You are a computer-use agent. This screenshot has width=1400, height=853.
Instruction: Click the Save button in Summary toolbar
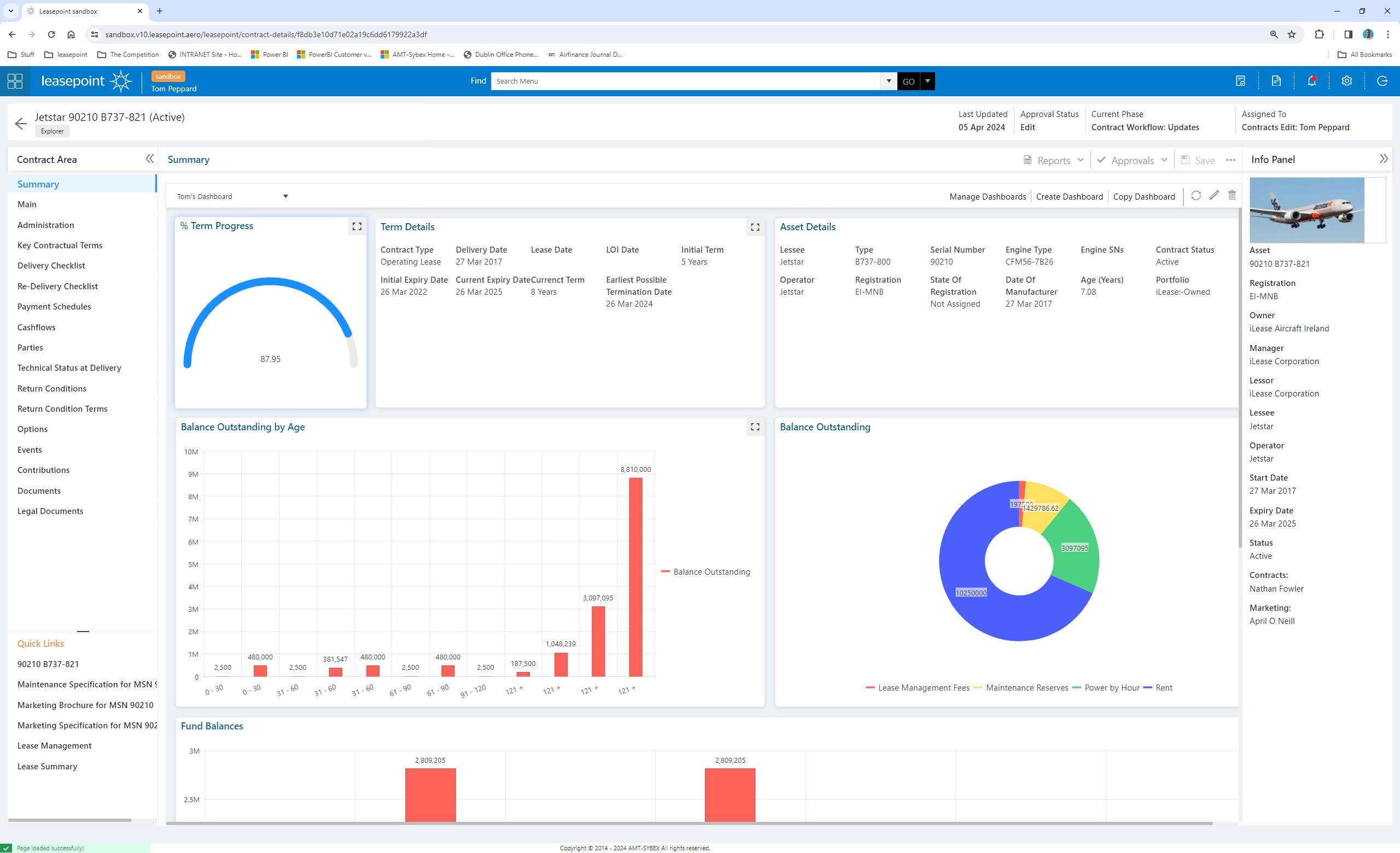point(1198,160)
